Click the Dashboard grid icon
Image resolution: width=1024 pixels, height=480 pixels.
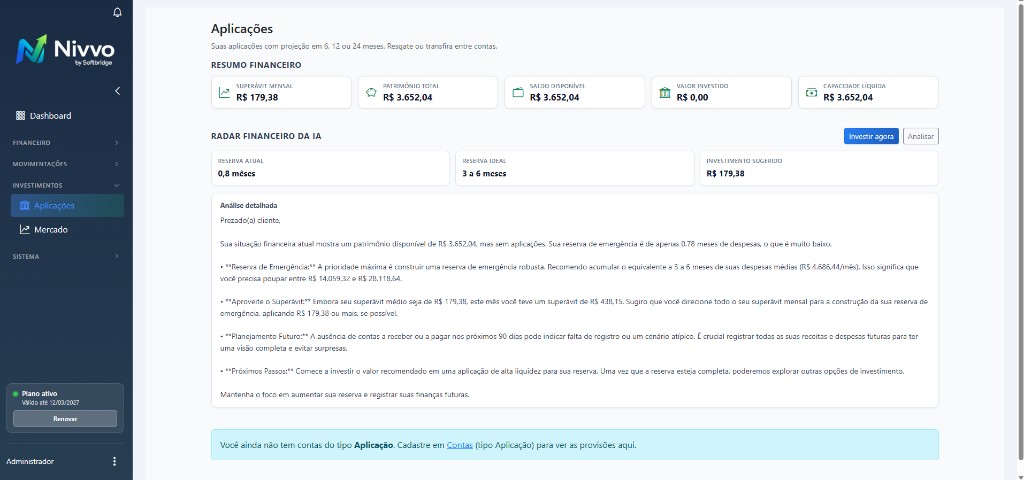(x=20, y=116)
